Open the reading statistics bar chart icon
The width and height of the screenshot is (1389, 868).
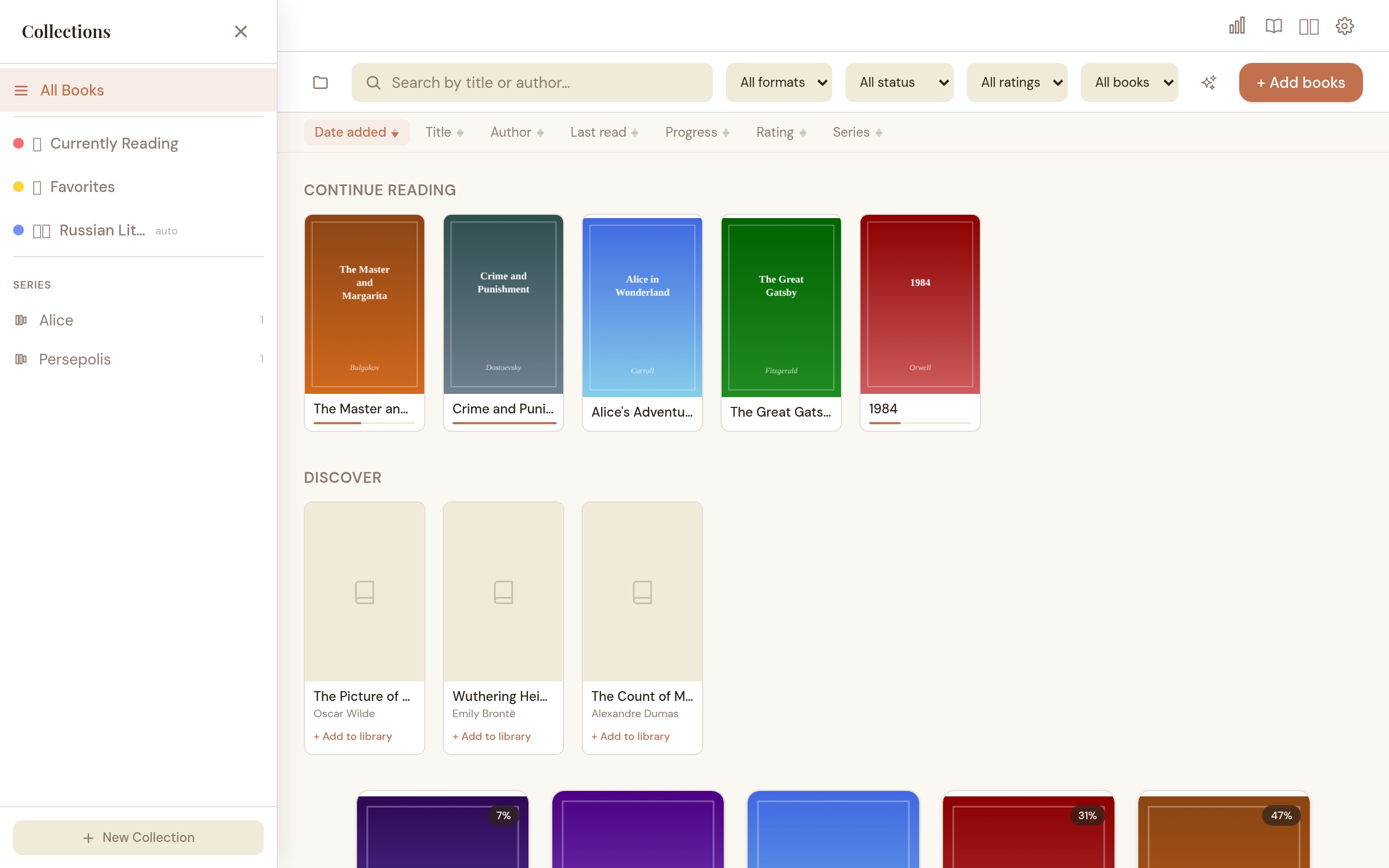tap(1236, 25)
